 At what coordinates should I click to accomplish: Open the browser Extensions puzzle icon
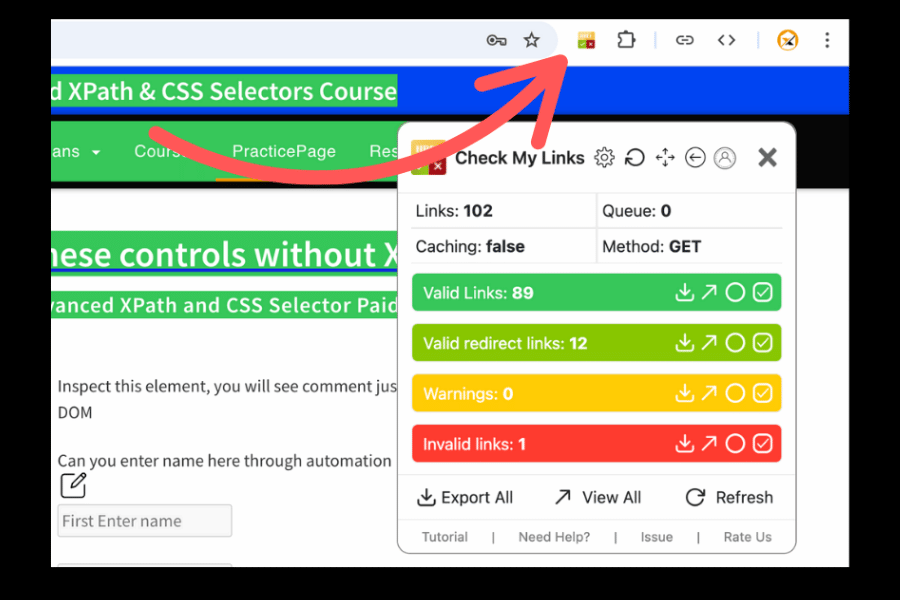tap(626, 41)
